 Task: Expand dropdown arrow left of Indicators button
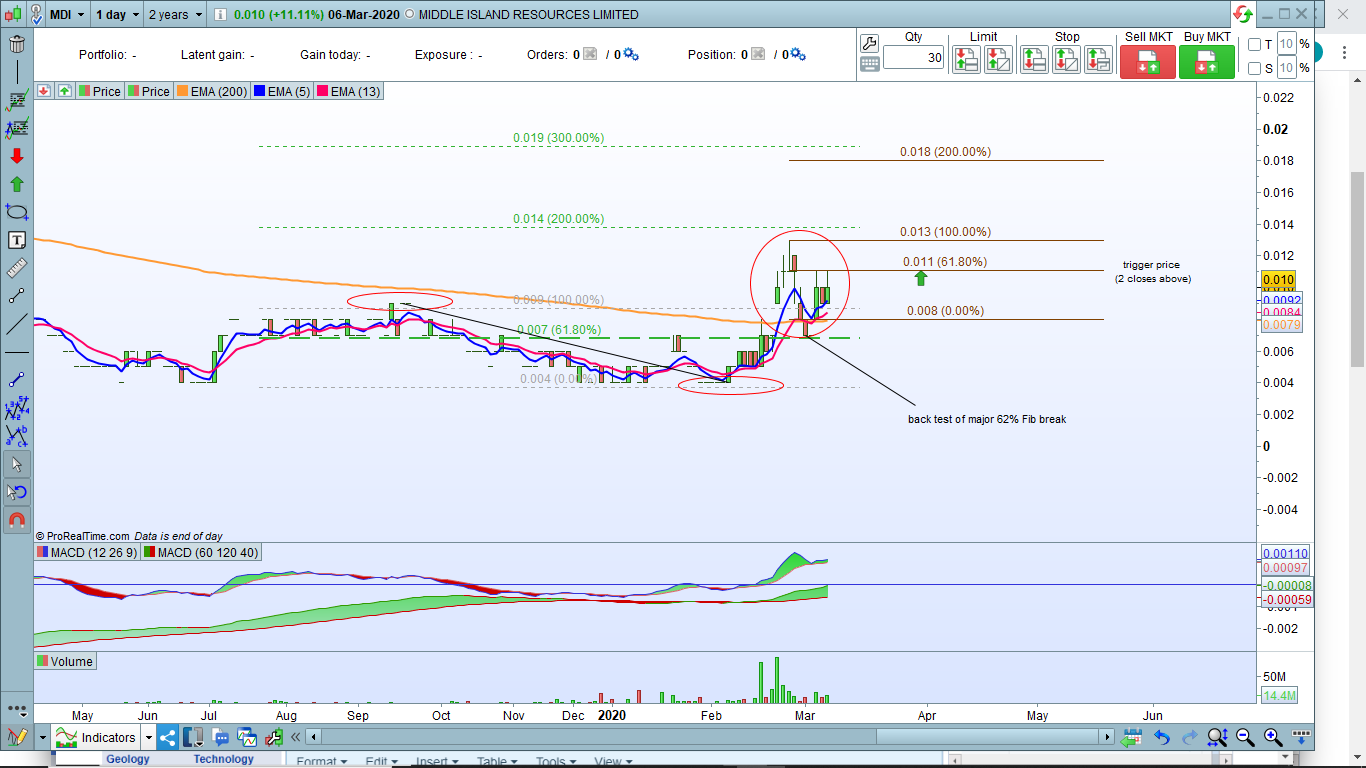pos(43,738)
